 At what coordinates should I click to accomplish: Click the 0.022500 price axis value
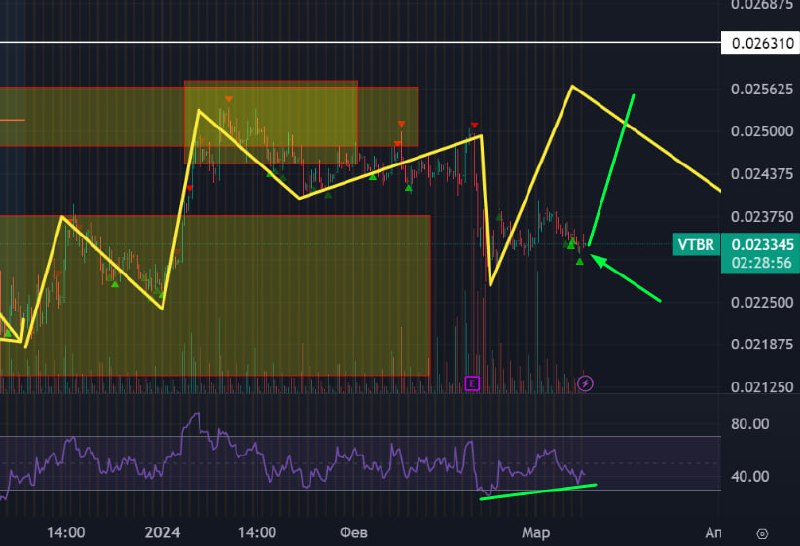[x=762, y=303]
